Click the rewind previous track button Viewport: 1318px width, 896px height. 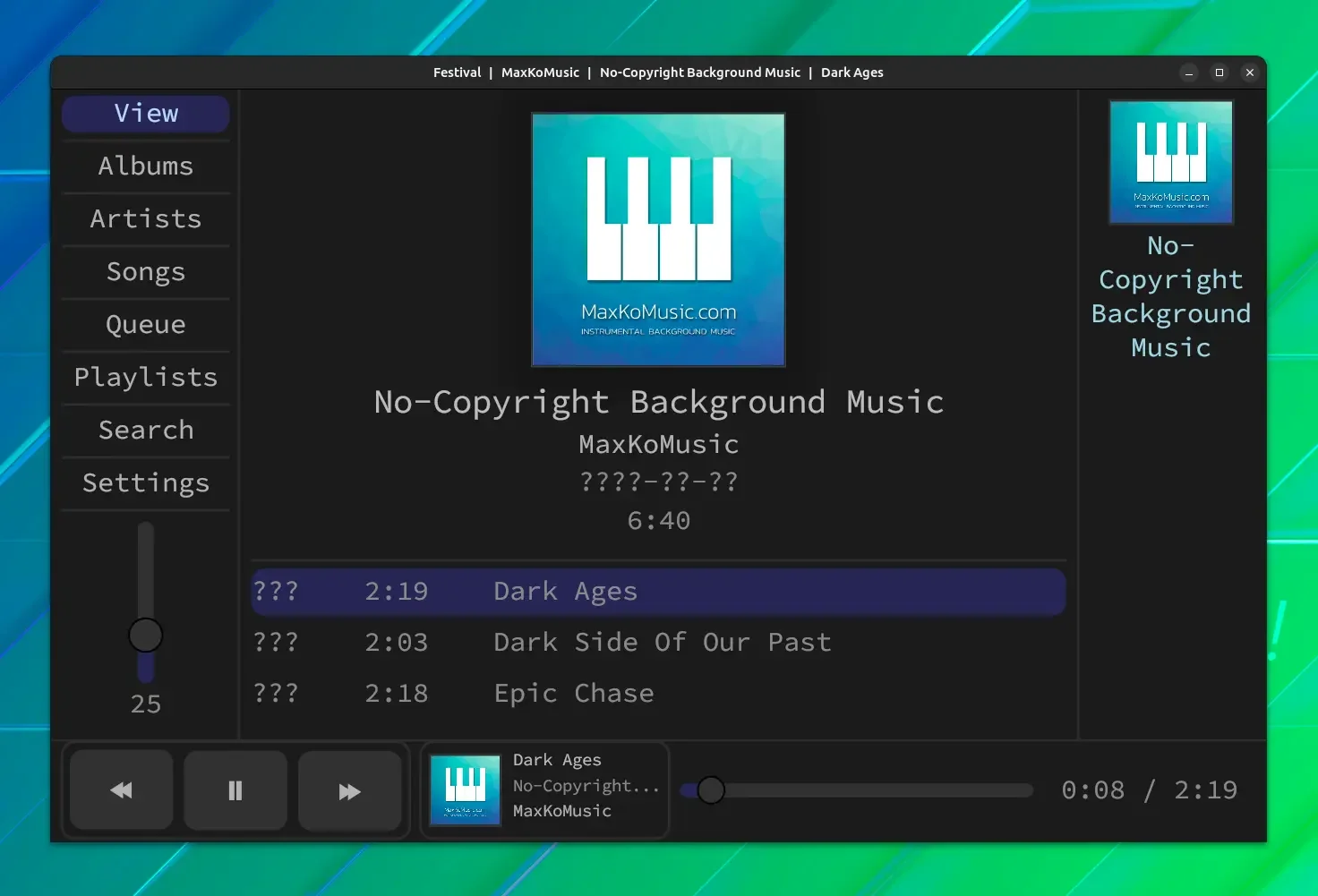(121, 790)
